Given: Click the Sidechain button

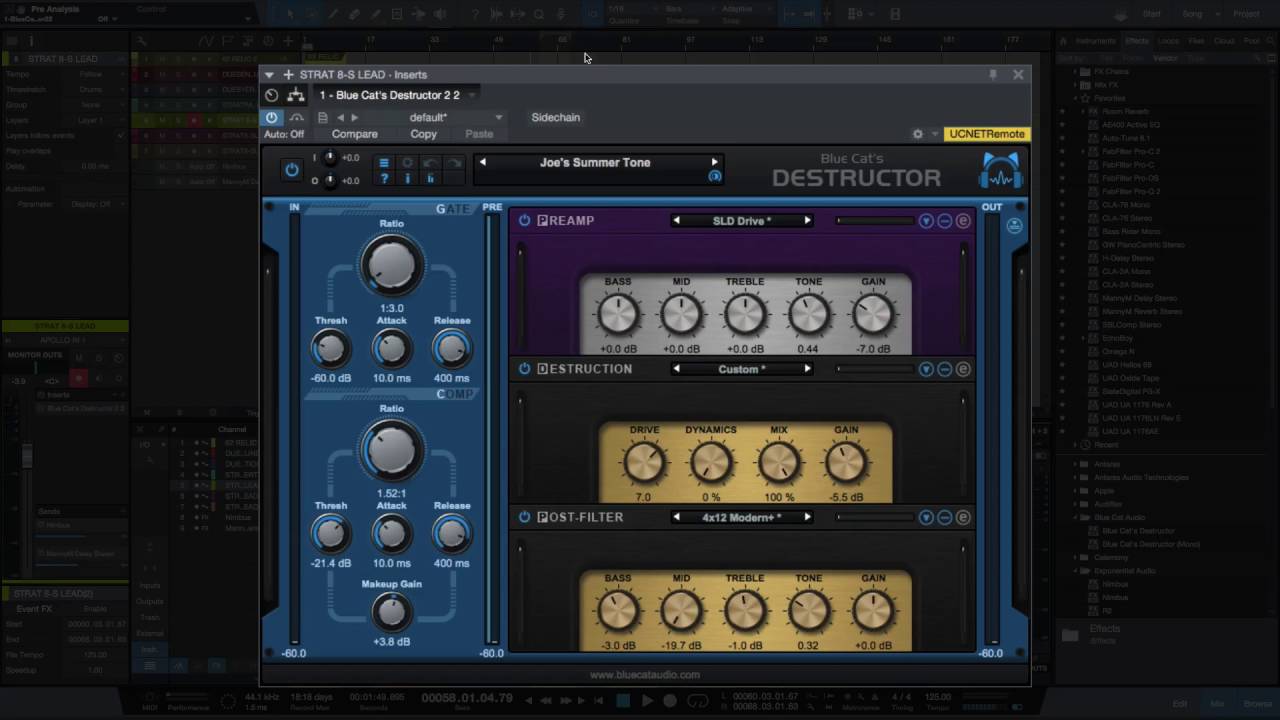Looking at the screenshot, I should [556, 117].
